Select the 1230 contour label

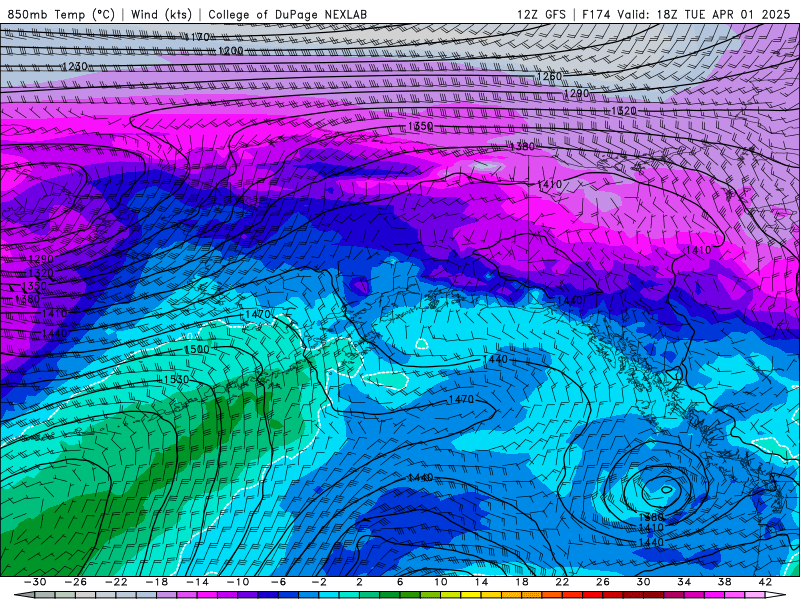point(74,67)
